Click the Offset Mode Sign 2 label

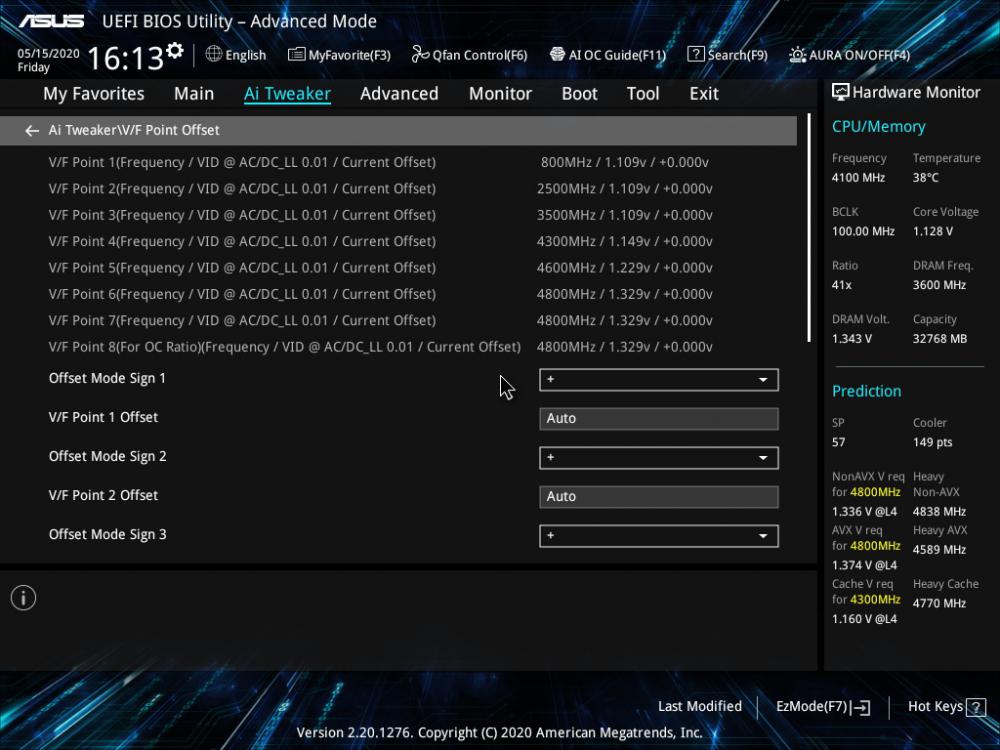(107, 457)
